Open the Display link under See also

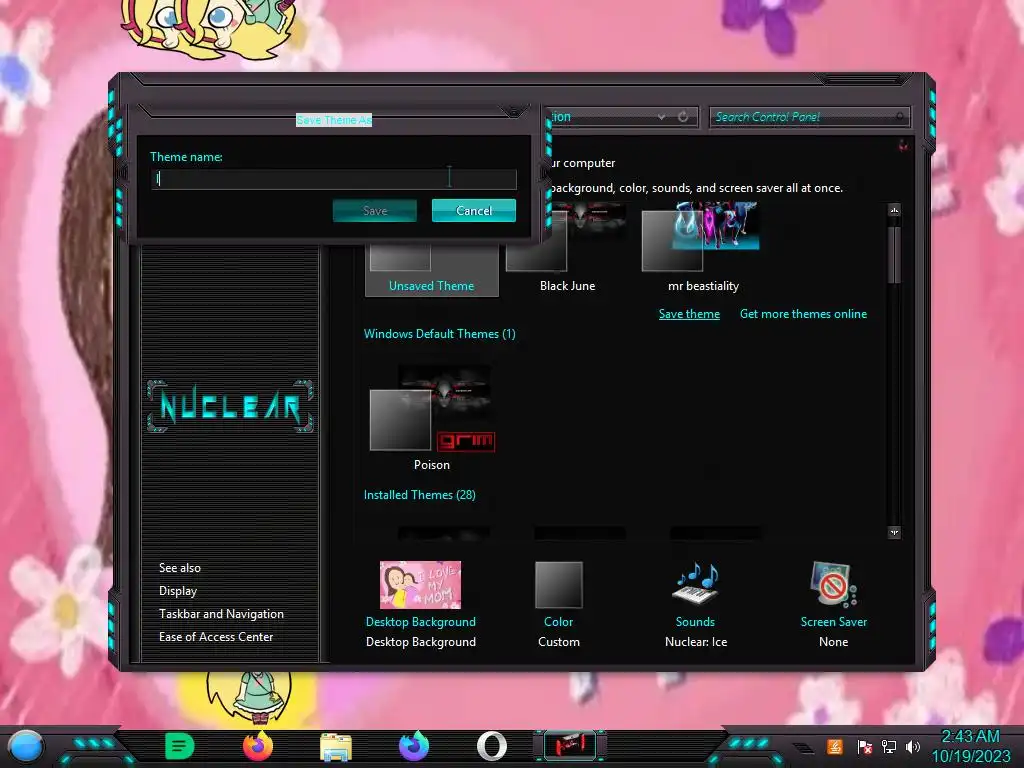coord(178,591)
